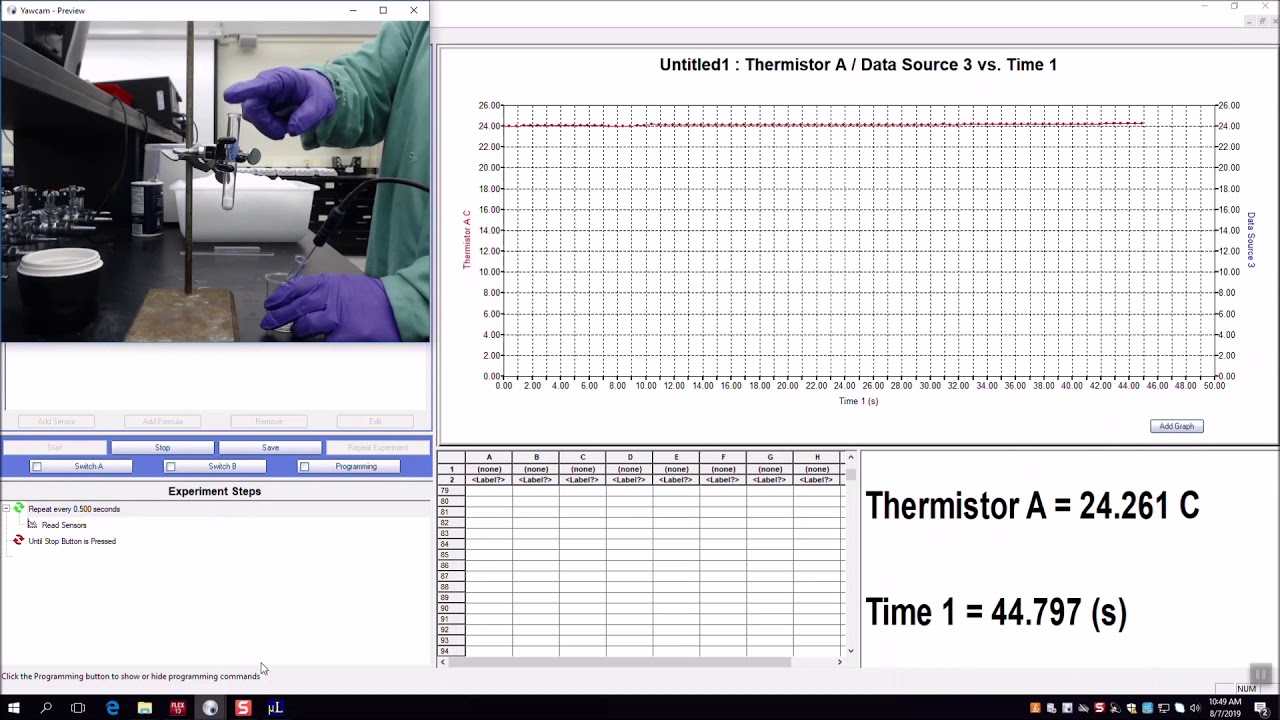Image resolution: width=1280 pixels, height=720 pixels.
Task: Click the graph title text
Action: (x=858, y=65)
